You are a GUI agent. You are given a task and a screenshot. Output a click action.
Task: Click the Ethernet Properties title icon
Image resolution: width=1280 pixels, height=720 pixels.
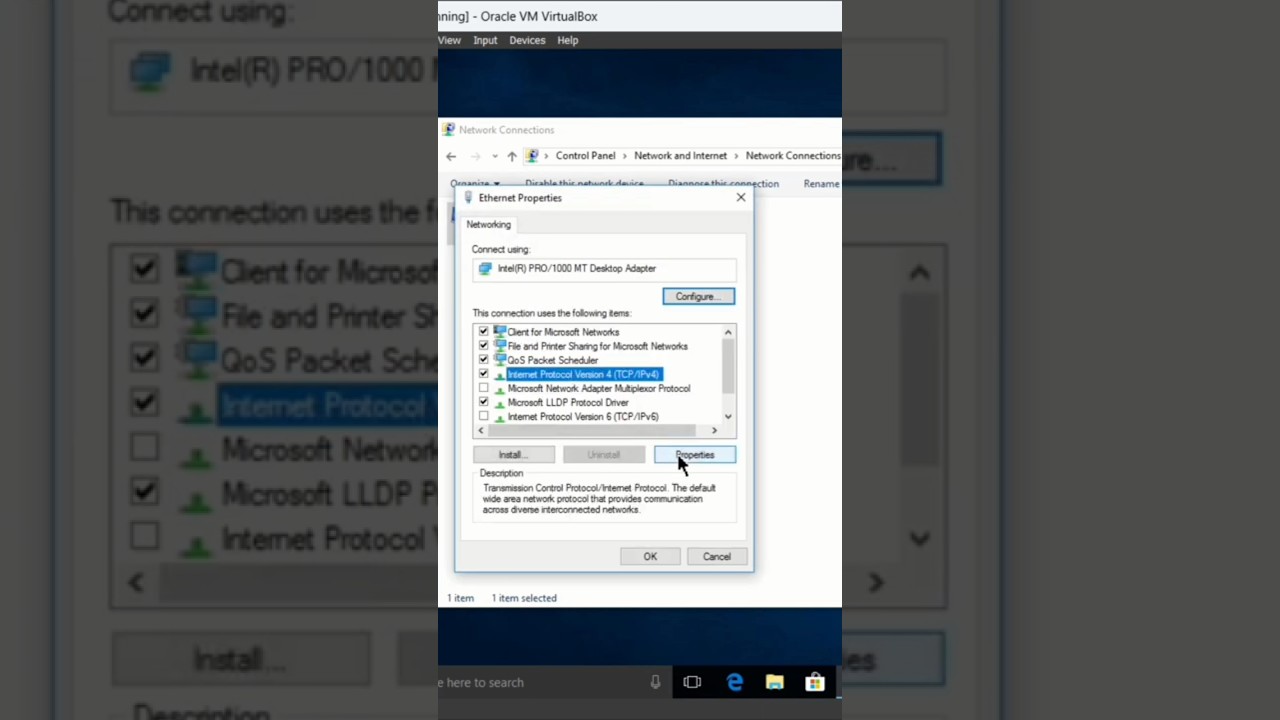468,198
